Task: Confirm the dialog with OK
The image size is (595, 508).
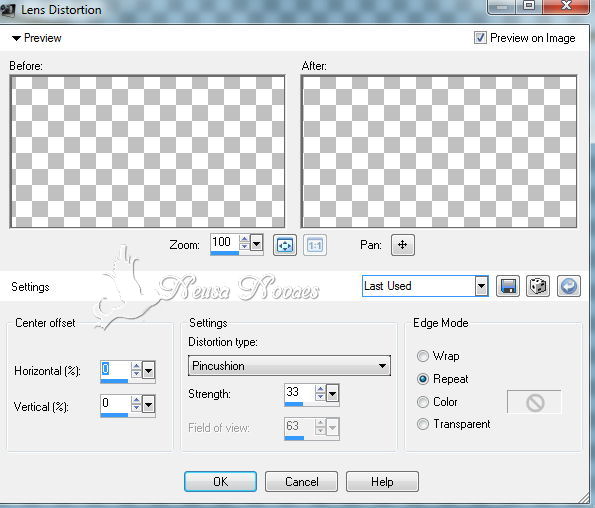Action: point(220,481)
